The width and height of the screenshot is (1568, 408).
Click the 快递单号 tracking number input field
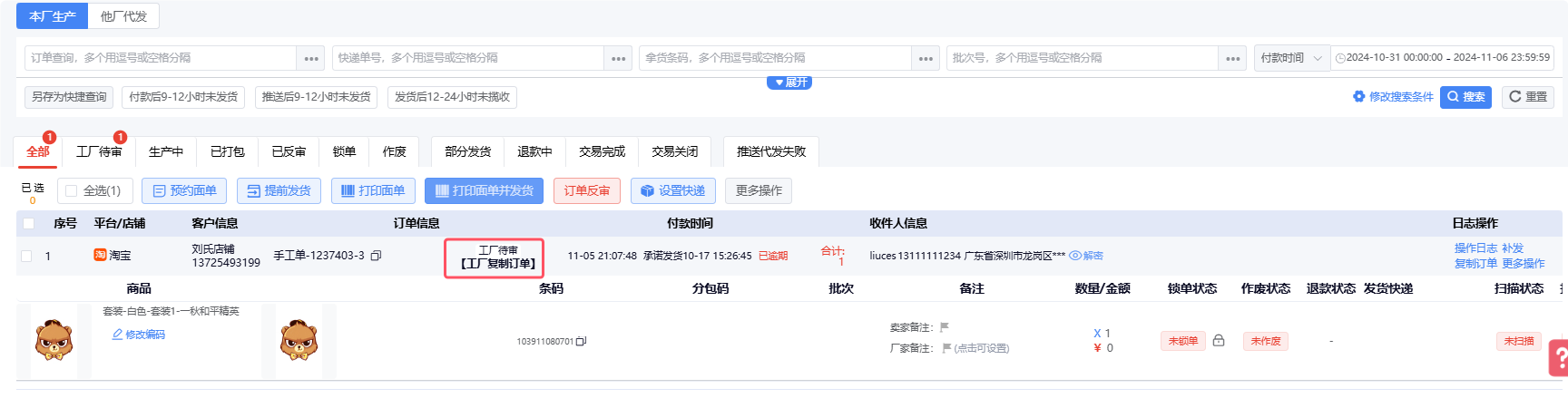coord(468,58)
